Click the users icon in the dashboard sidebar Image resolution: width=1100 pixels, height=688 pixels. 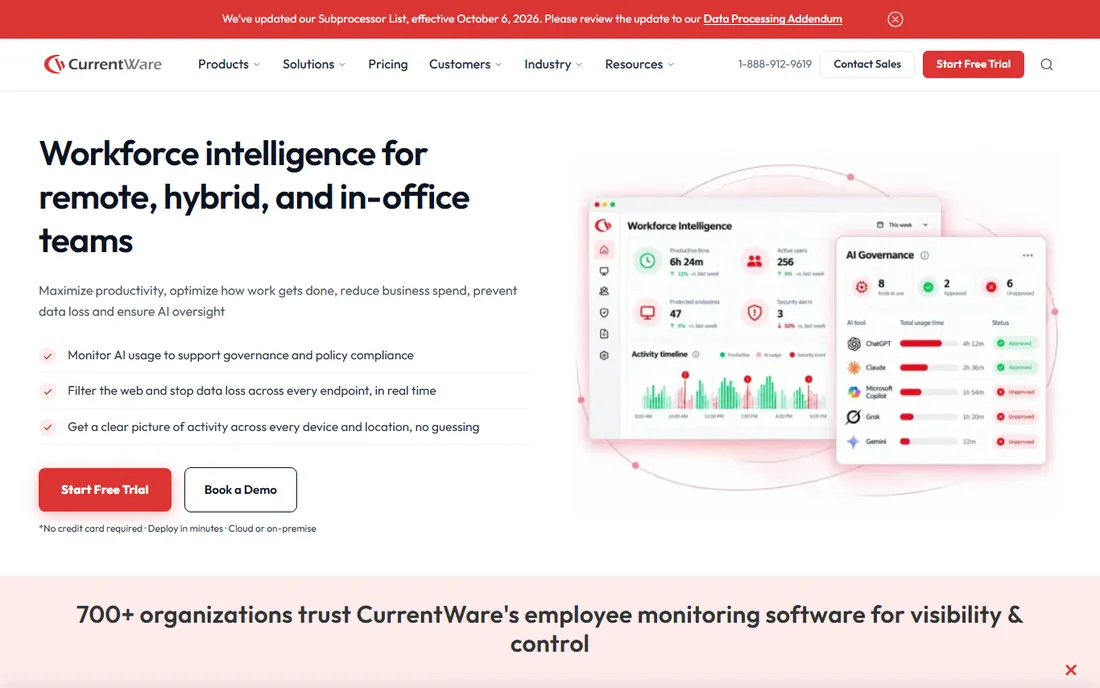[603, 291]
